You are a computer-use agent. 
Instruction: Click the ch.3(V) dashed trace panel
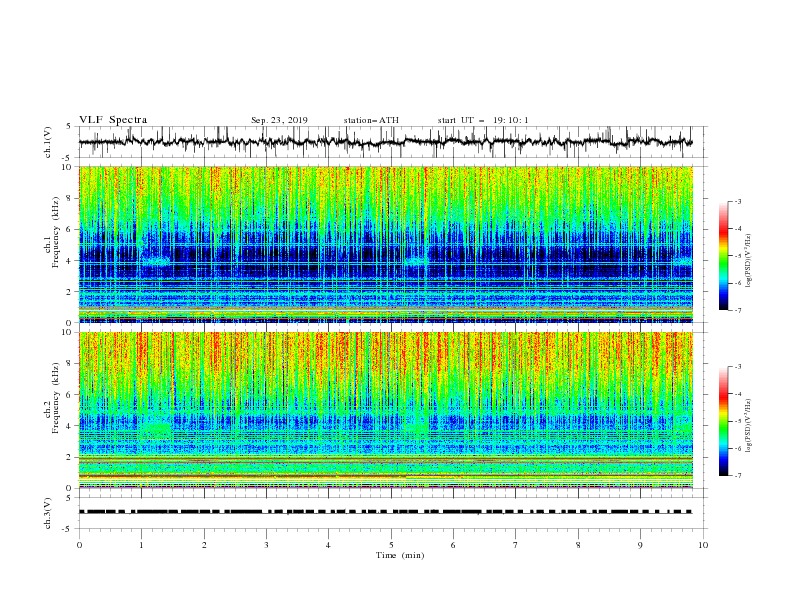[393, 513]
